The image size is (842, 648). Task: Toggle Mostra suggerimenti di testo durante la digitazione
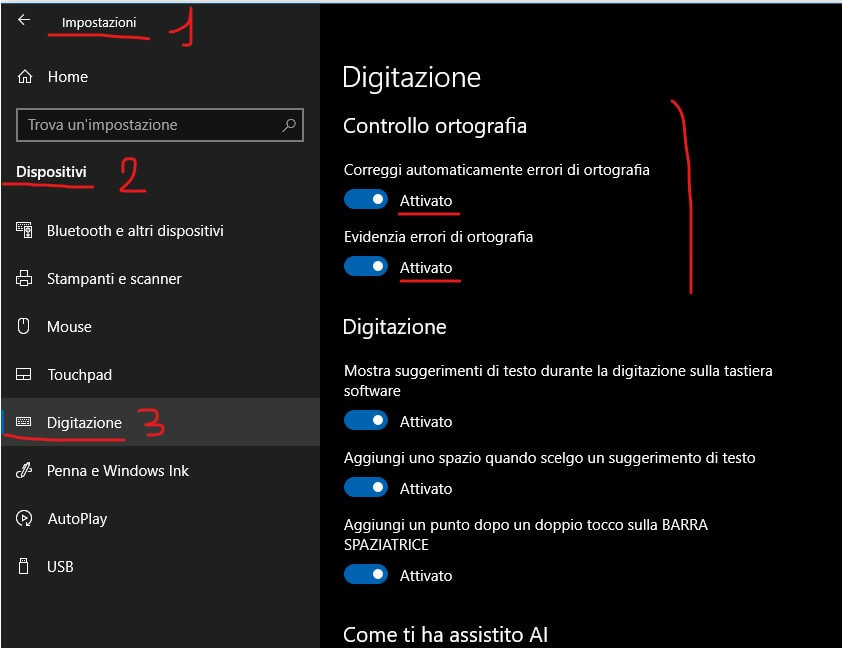click(365, 421)
